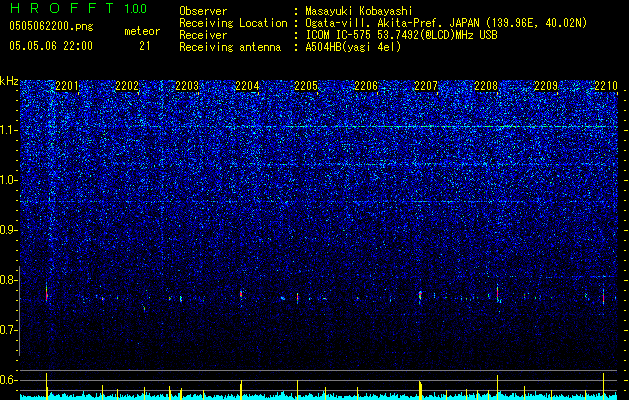The height and width of the screenshot is (400, 629).
Task: Click the 2205 time marker
Action: (x=306, y=86)
